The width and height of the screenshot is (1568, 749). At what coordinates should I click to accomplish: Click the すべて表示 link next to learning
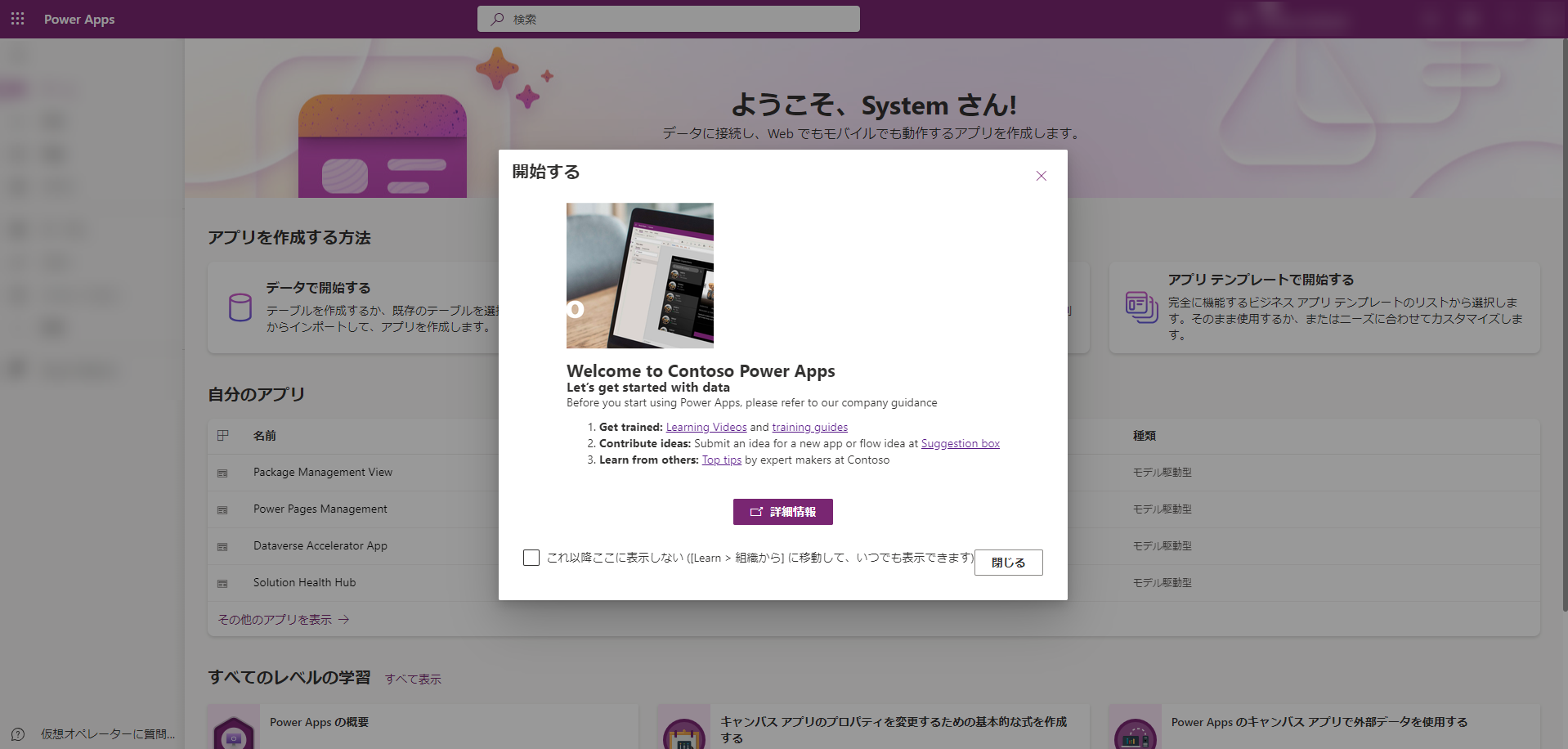point(413,679)
